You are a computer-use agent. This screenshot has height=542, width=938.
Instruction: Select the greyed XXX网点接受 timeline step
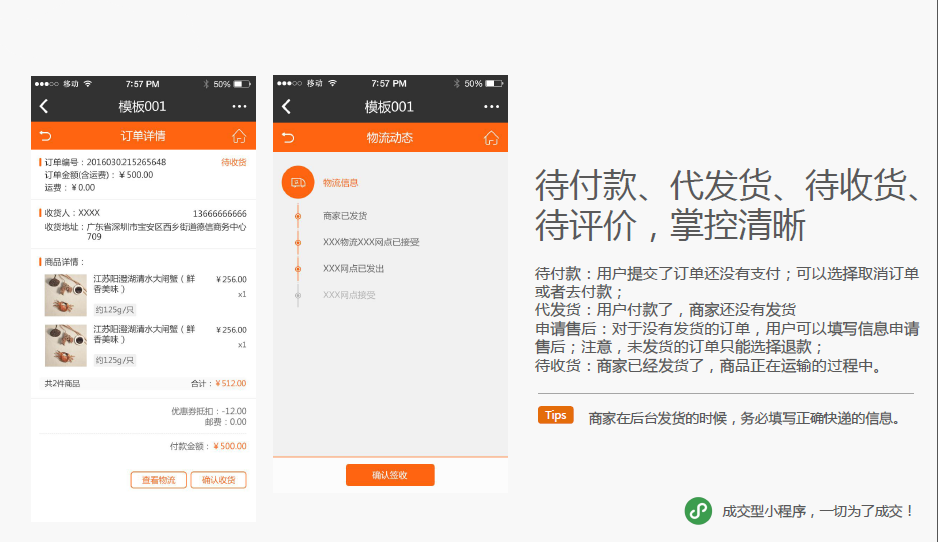click(x=349, y=295)
